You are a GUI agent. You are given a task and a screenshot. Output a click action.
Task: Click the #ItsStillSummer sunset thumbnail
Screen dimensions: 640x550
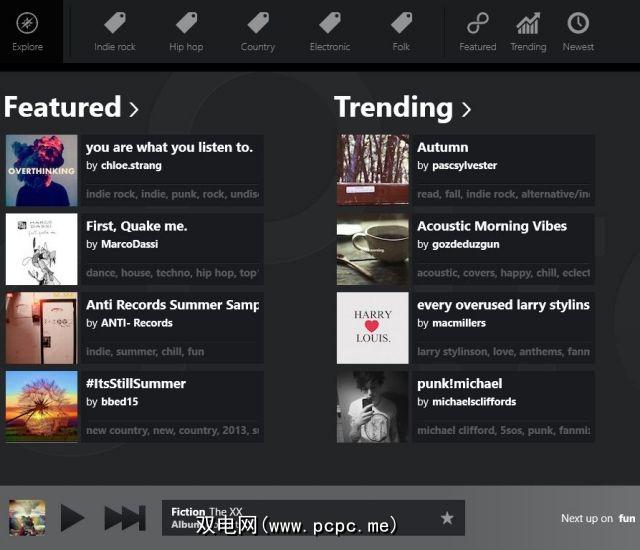(x=41, y=406)
